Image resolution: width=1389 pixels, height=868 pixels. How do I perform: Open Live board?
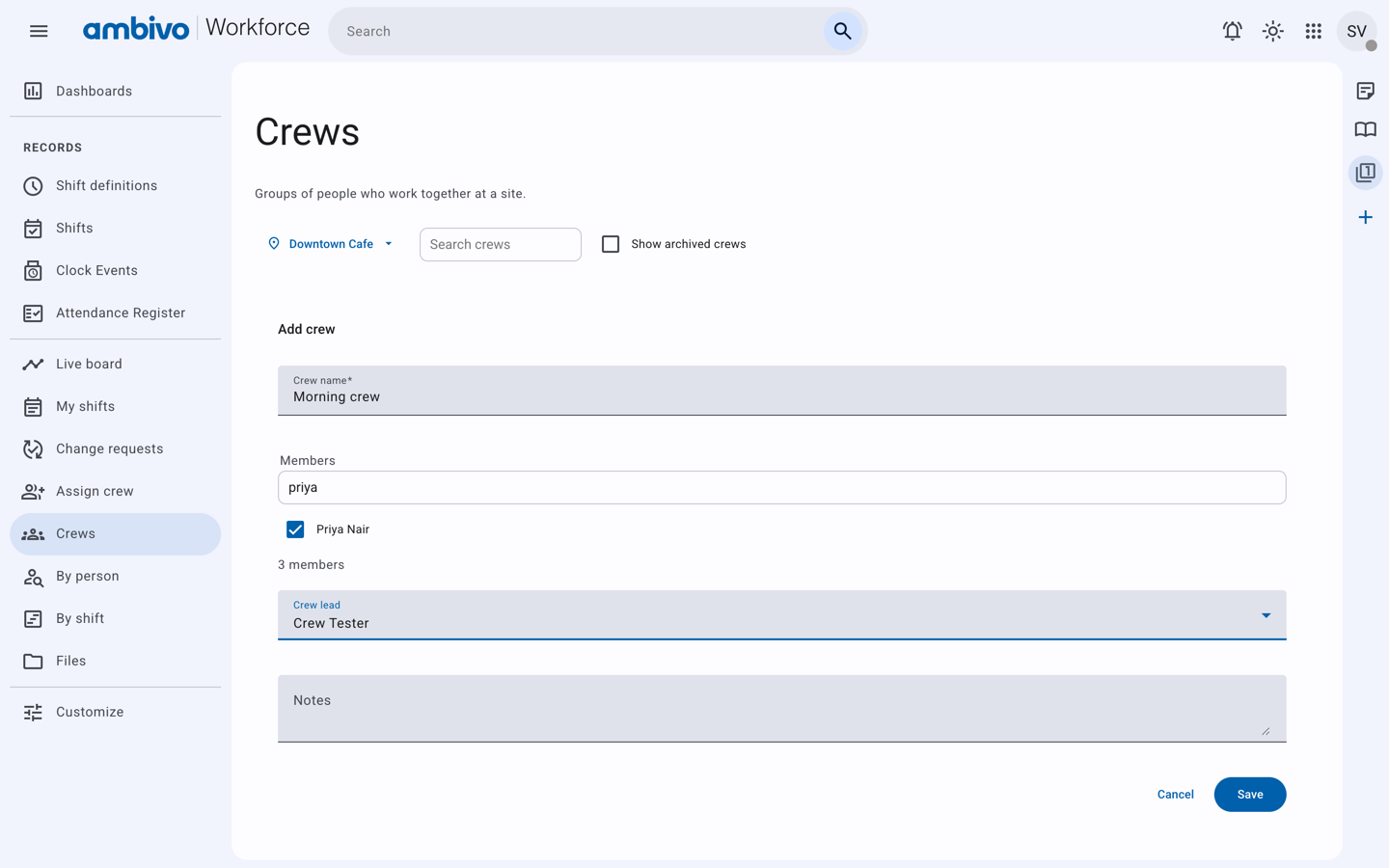116,364
